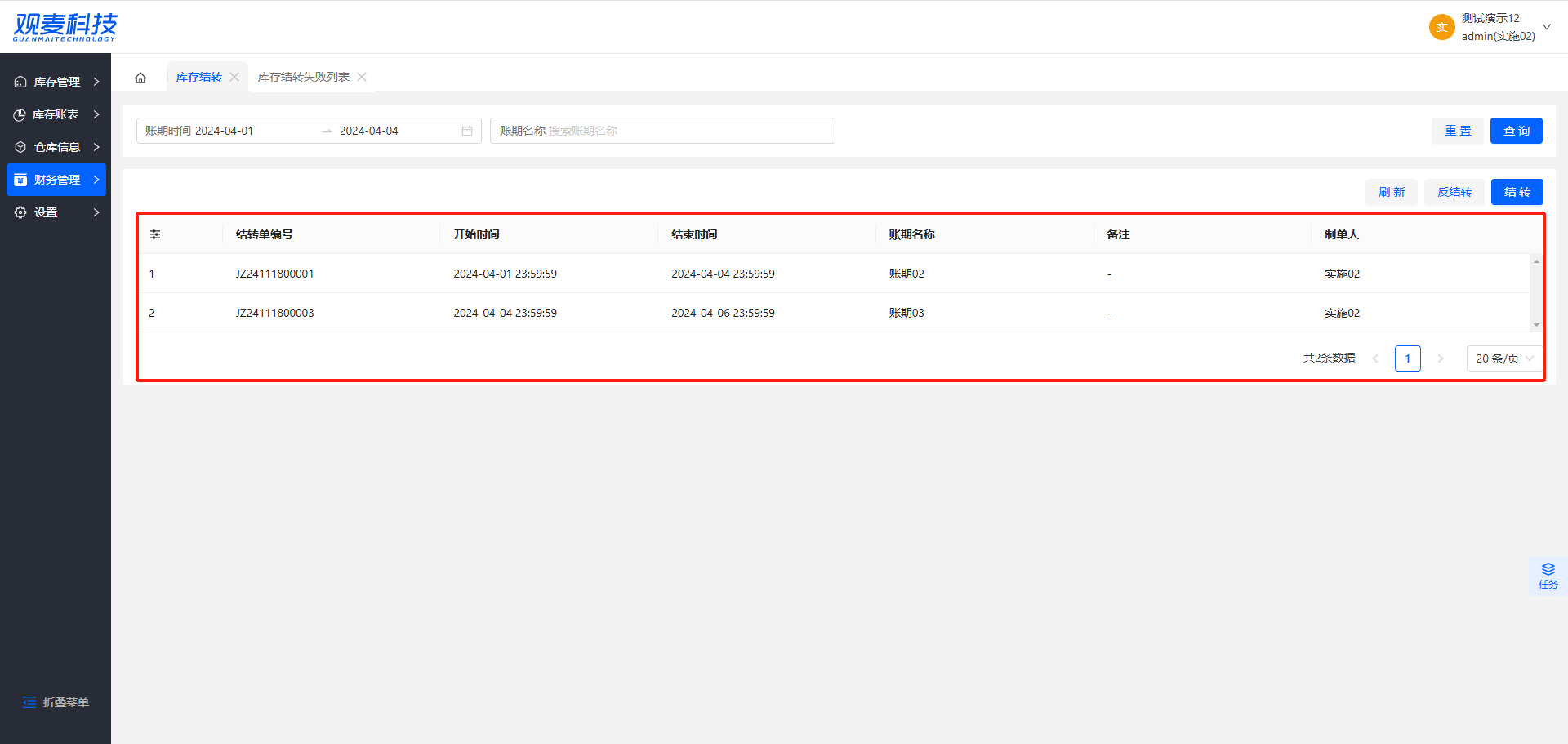
Task: Close the 库存结转 tab
Action: [234, 77]
